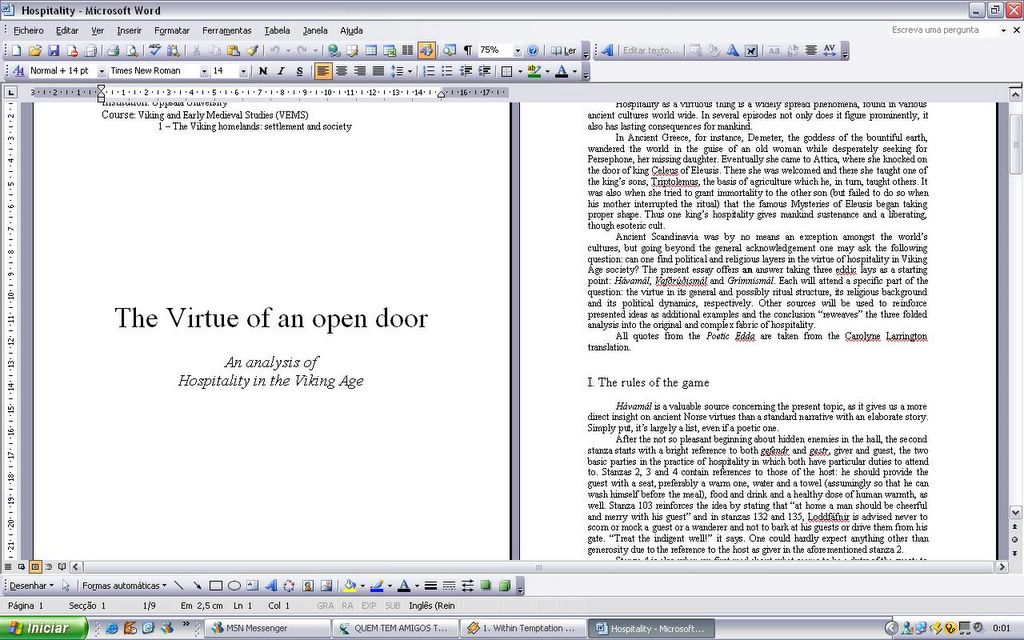This screenshot has width=1024, height=640.
Task: Toggle Underline (S) formatting
Action: click(299, 71)
